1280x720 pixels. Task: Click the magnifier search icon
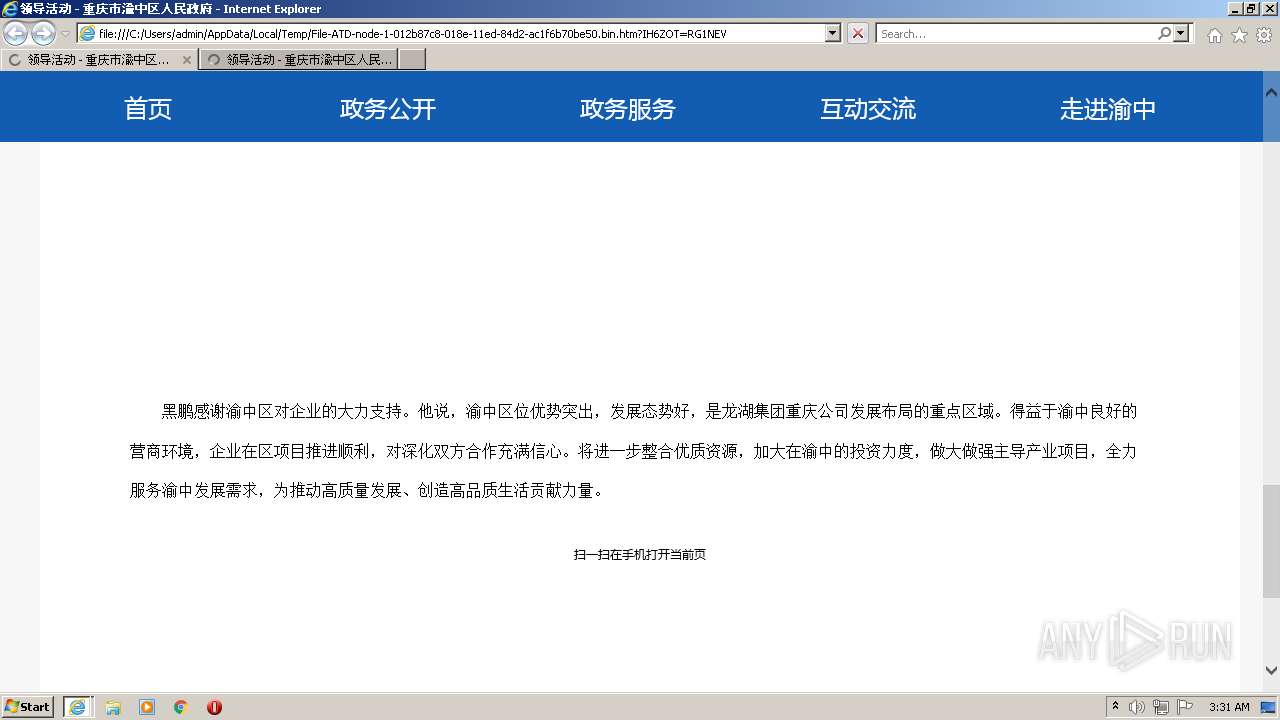coord(1164,33)
